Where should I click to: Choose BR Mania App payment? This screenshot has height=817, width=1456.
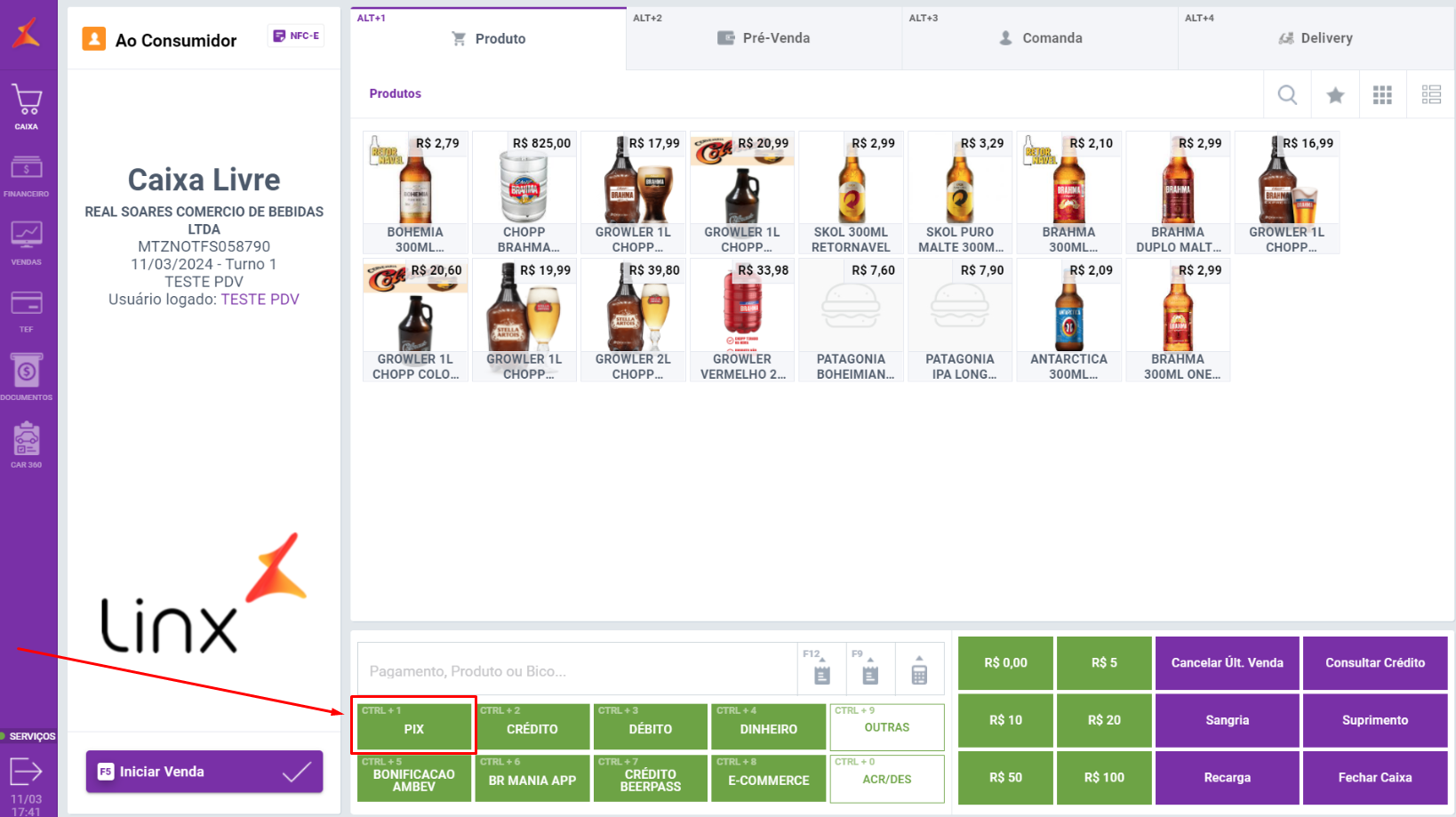click(532, 779)
